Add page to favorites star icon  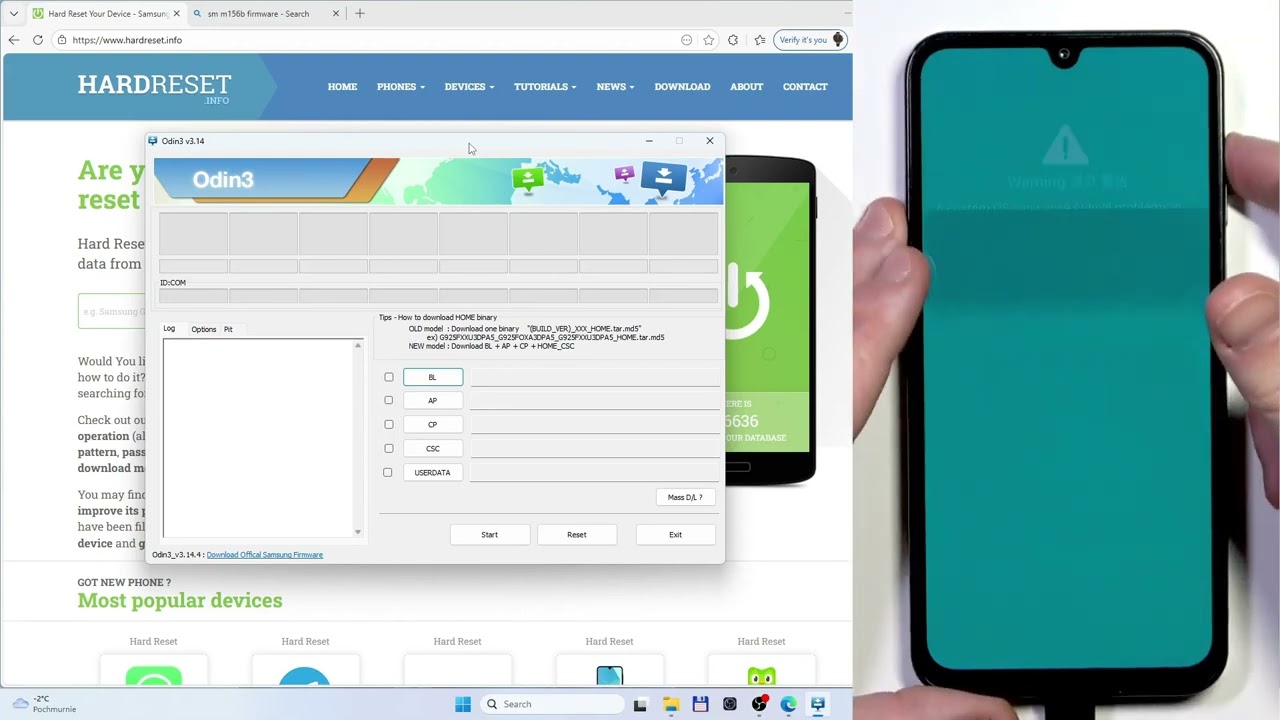[x=709, y=40]
